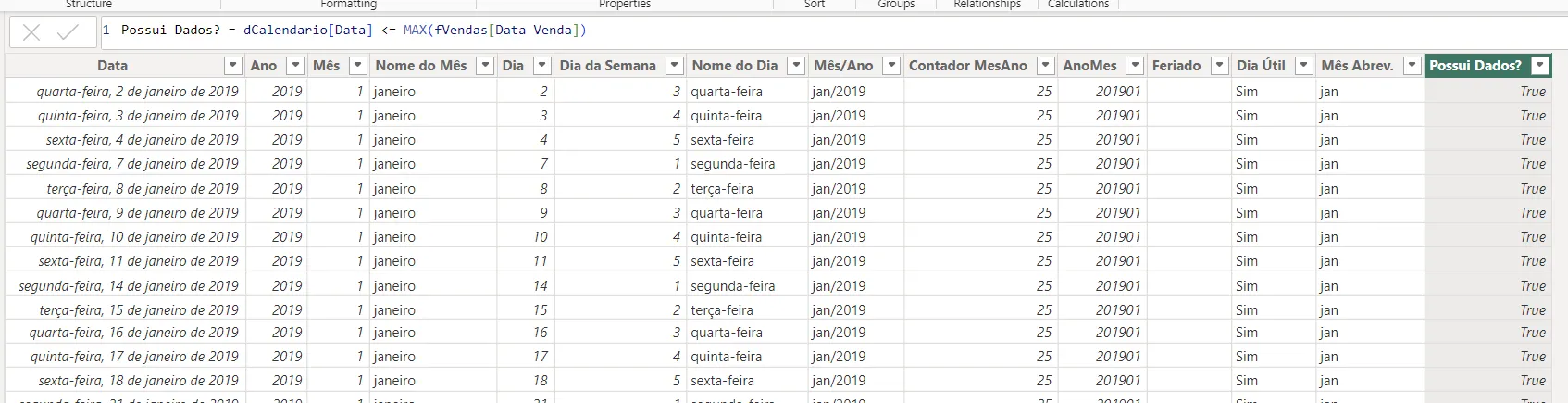Open the Data column filter dropdown

pyautogui.click(x=233, y=66)
